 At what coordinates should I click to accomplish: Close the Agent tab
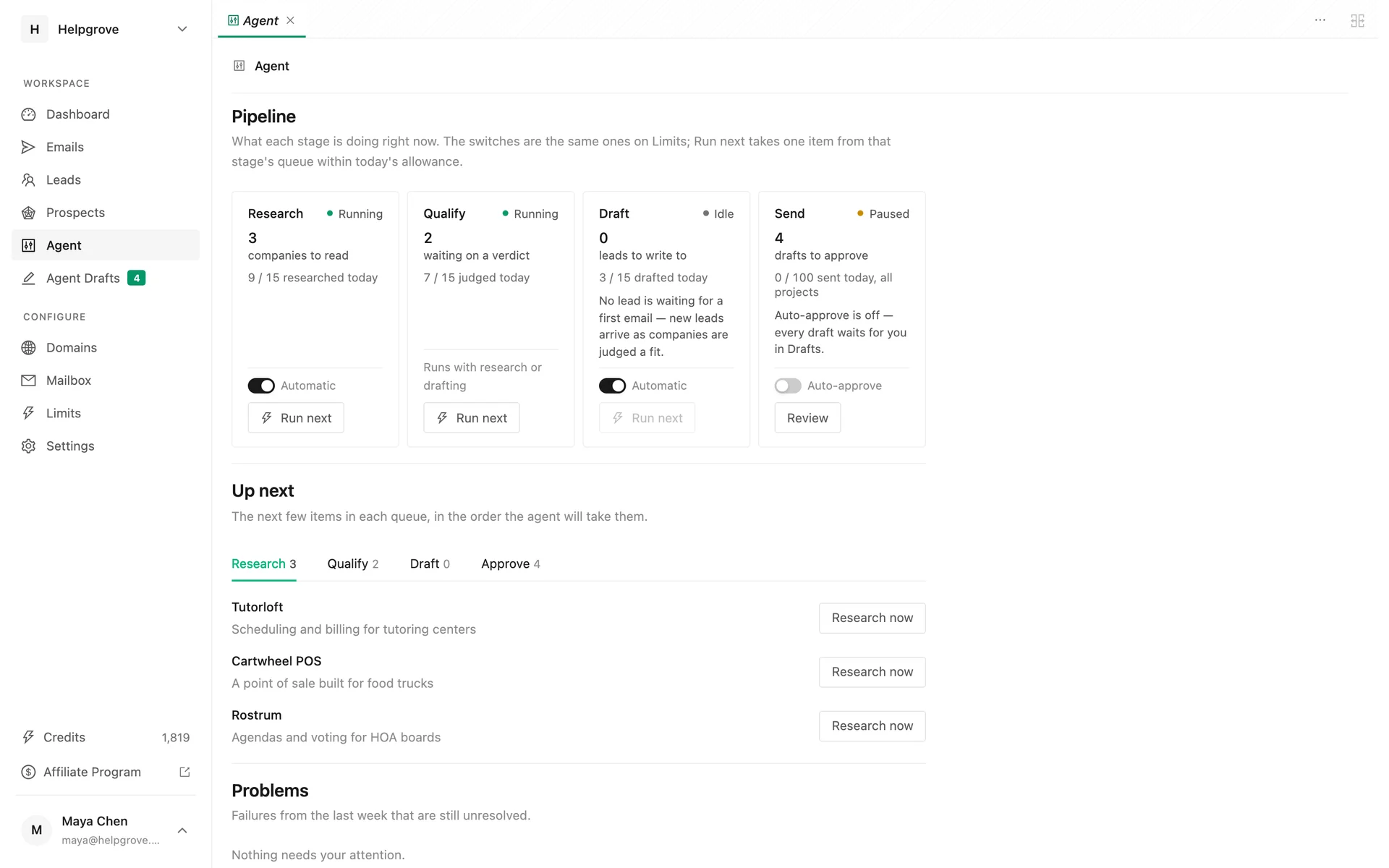coord(290,20)
